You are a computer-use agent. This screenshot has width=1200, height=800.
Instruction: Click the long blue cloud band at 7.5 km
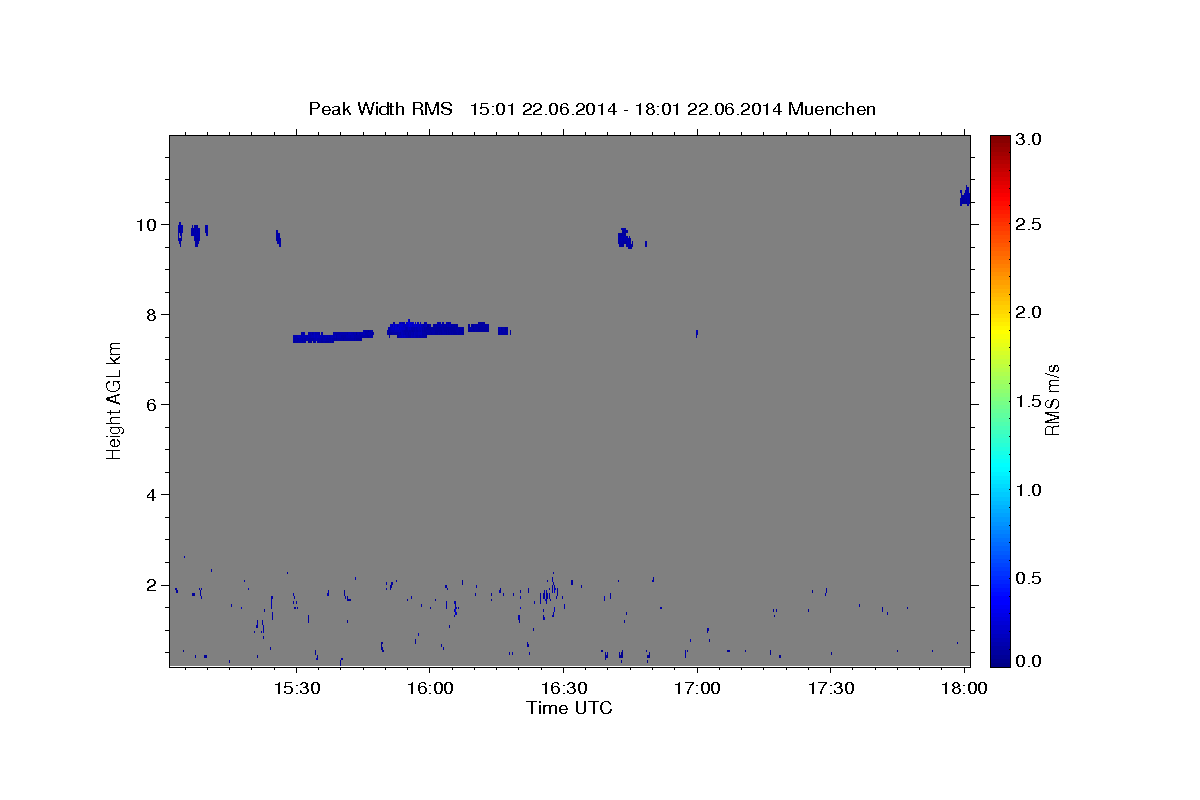[333, 337]
